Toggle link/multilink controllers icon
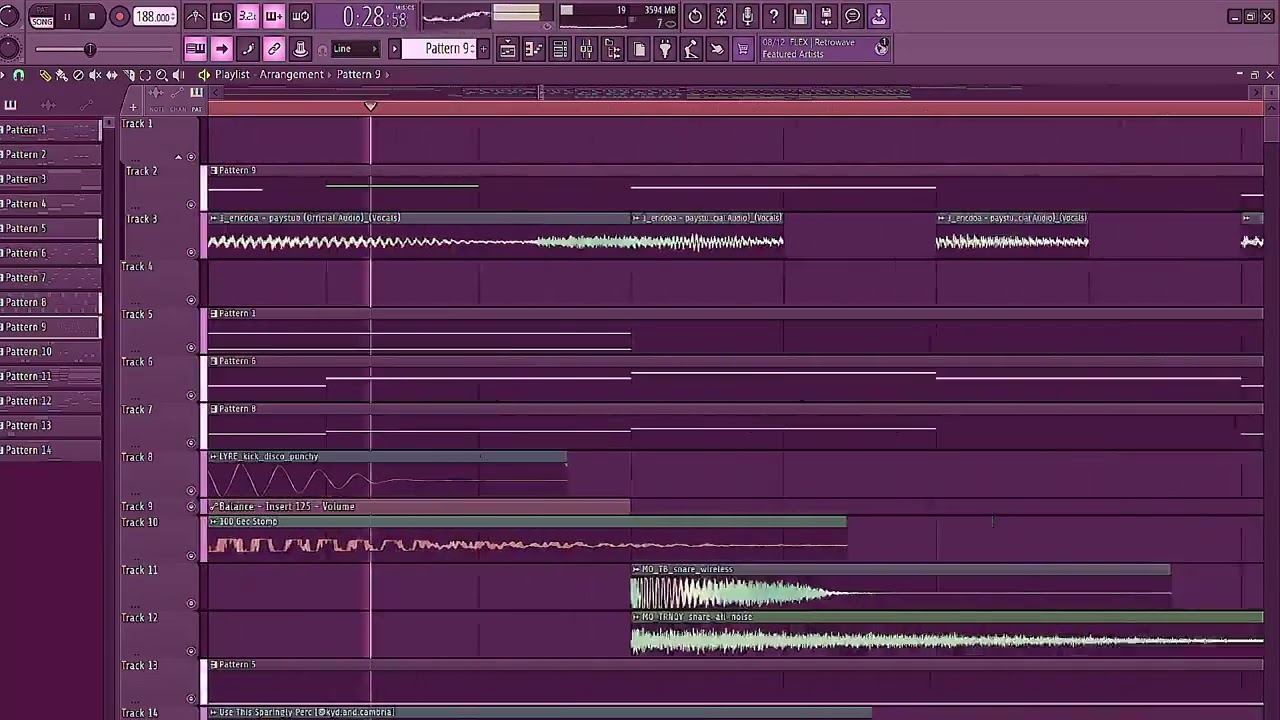The width and height of the screenshot is (1280, 720). coord(274,49)
